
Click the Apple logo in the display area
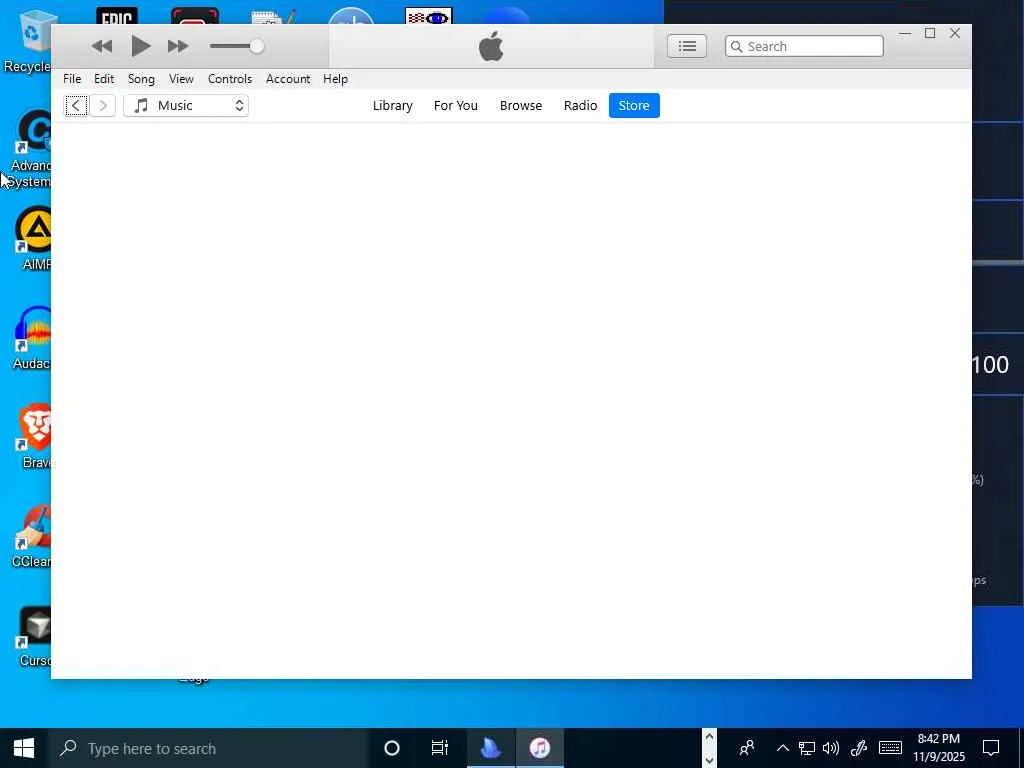click(x=491, y=46)
